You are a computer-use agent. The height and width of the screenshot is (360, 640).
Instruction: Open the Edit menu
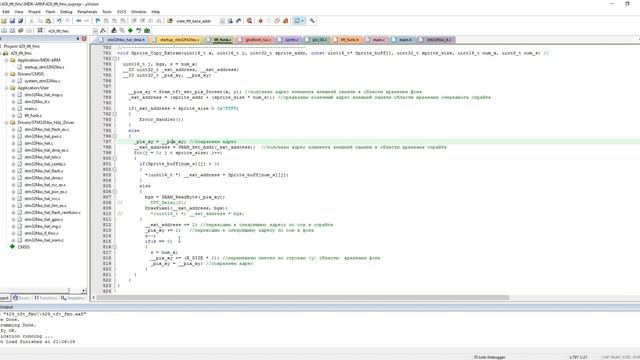[6, 12]
